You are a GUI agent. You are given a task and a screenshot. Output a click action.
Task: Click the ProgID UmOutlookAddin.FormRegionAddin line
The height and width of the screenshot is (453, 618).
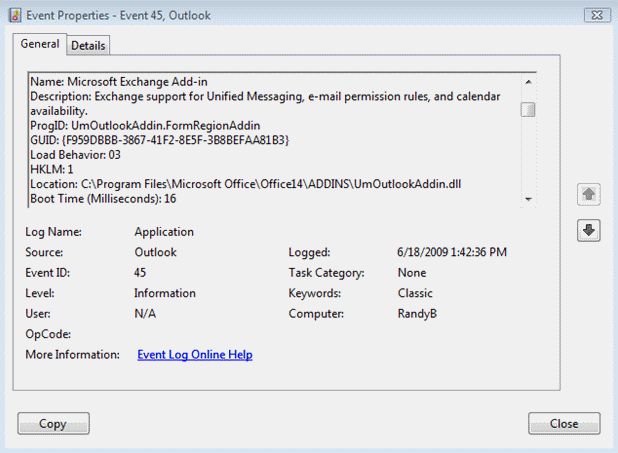[x=145, y=125]
